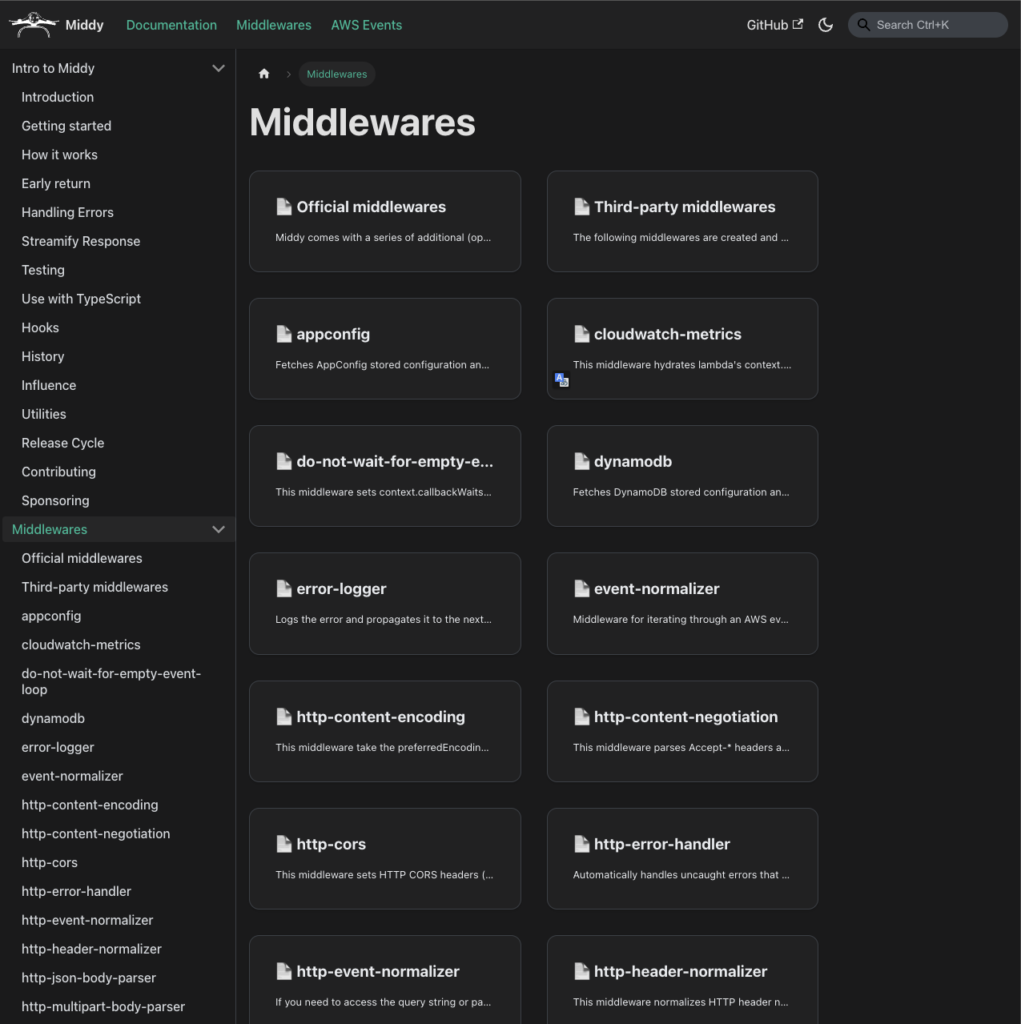Screen dimensions: 1021x1024
Task: Select cloudwatch-metrics in the sidebar
Action: [81, 645]
